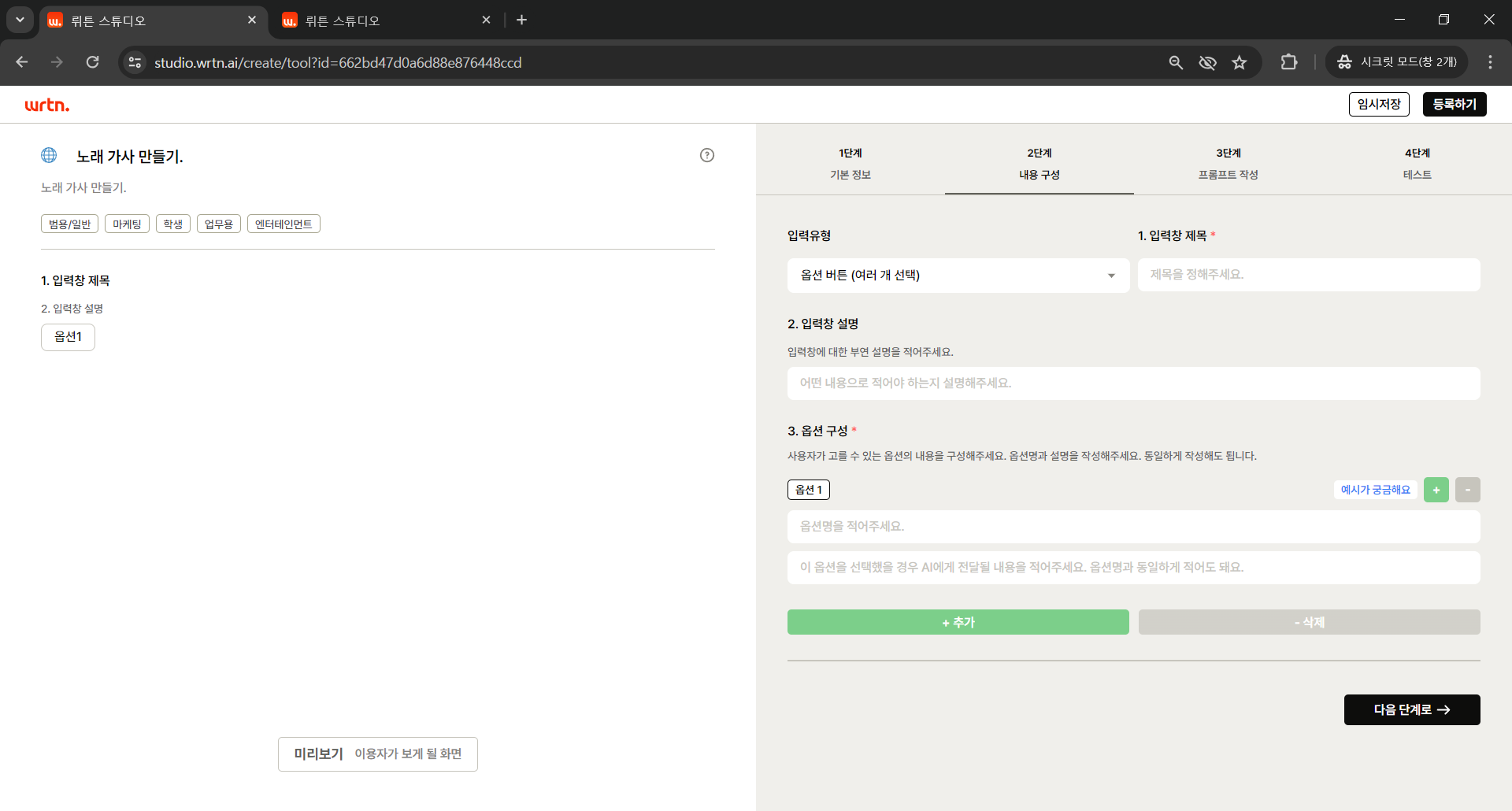Go to 4단계 테스트 step
The height and width of the screenshot is (811, 1512).
(x=1417, y=163)
